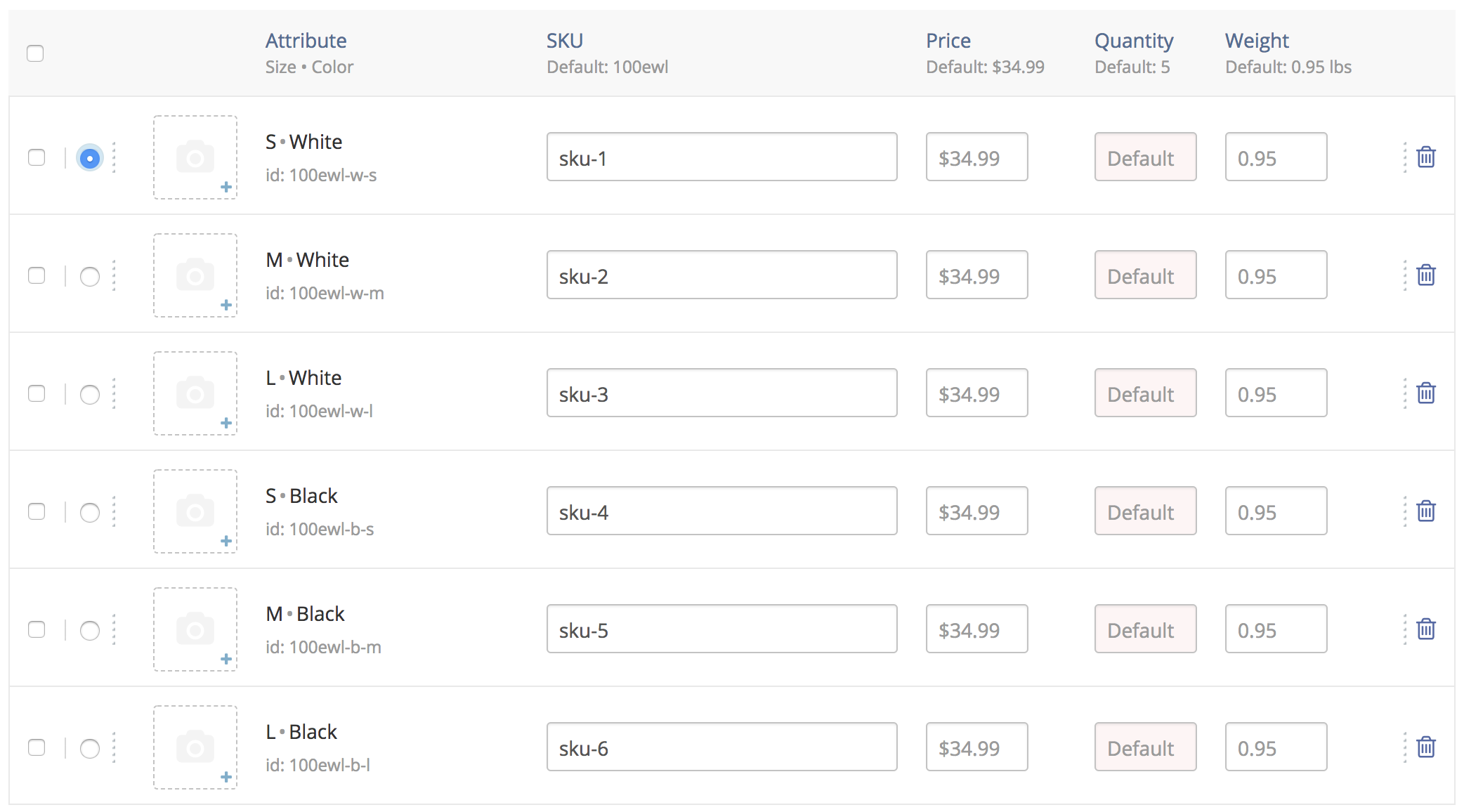
Task: Click the sku-4 SKU input field
Action: click(721, 511)
